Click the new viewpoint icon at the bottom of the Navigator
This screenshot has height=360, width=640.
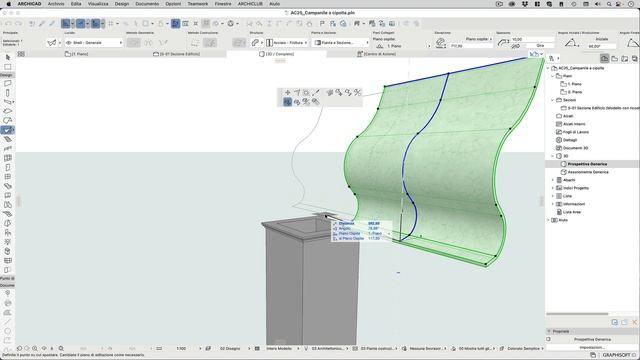(x=615, y=322)
